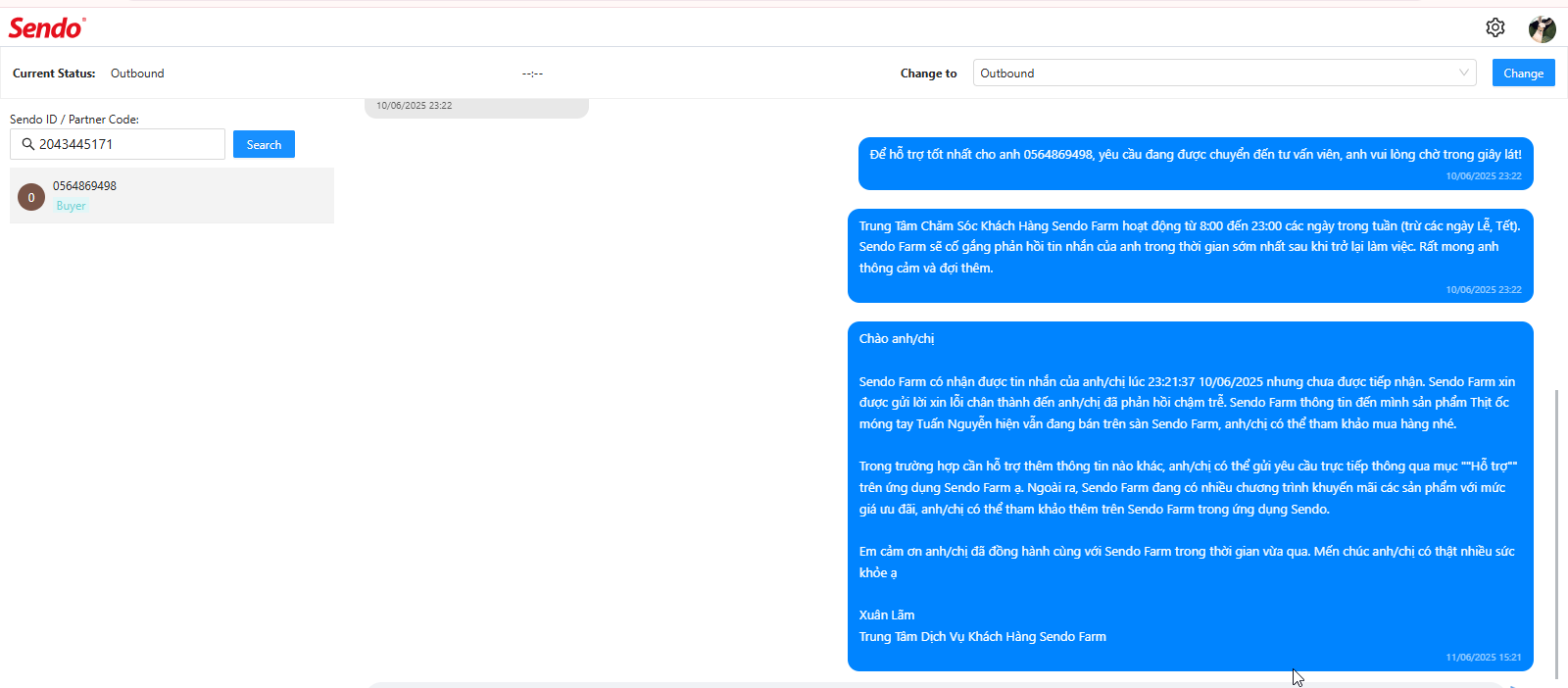The width and height of the screenshot is (1568, 688).
Task: Click the message starting "Chào anh/chị"
Action: click(x=1190, y=496)
